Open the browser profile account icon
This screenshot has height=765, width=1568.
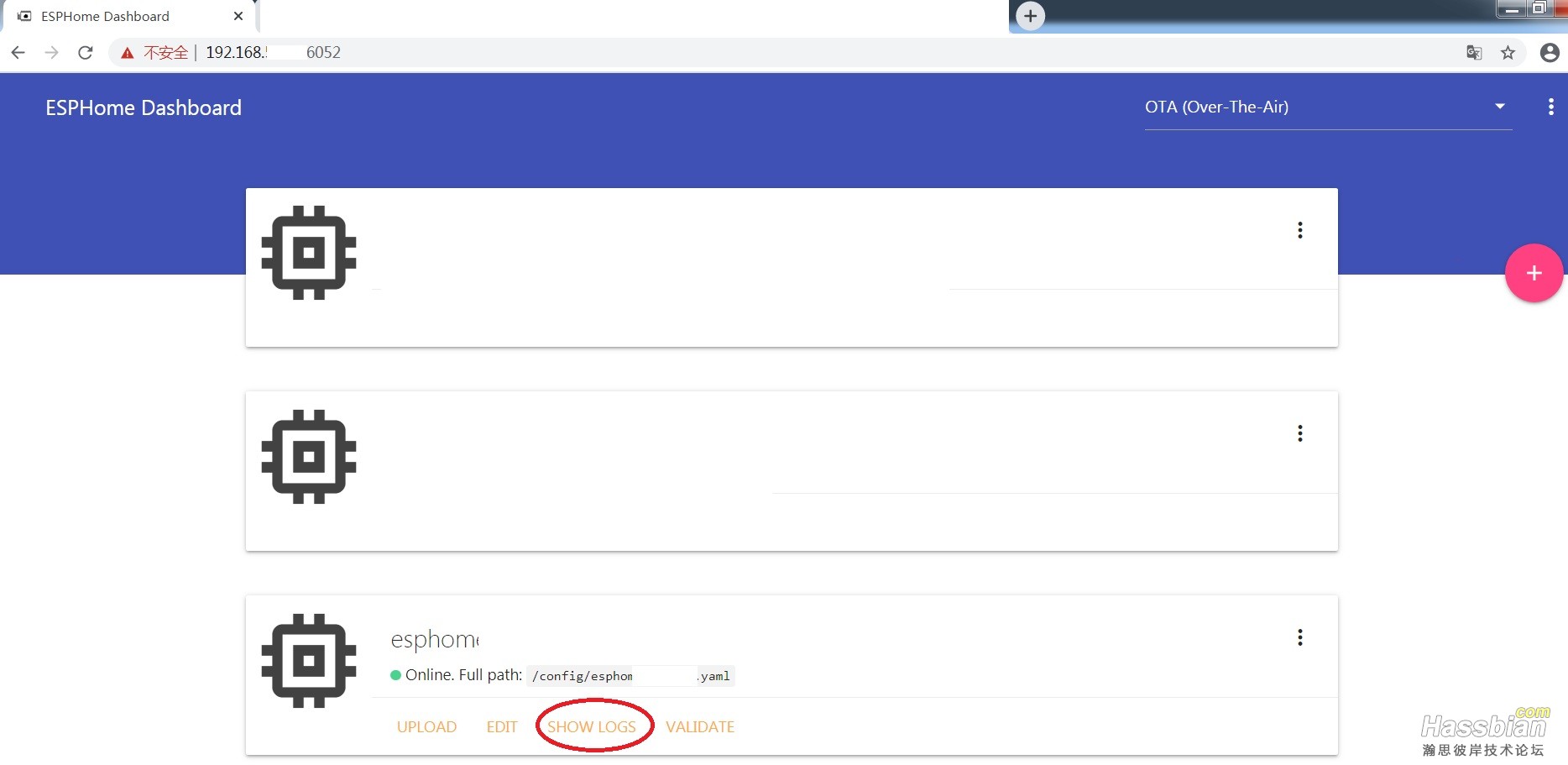point(1550,52)
